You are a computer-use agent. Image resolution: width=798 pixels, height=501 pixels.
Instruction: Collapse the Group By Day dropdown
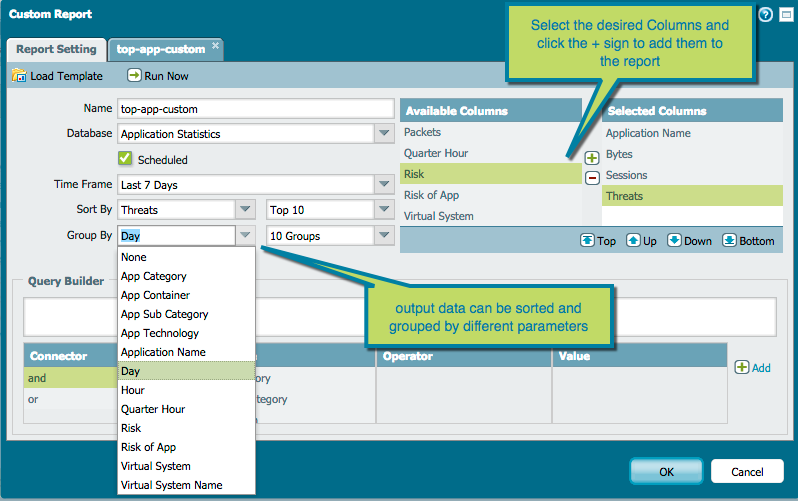pos(245,235)
